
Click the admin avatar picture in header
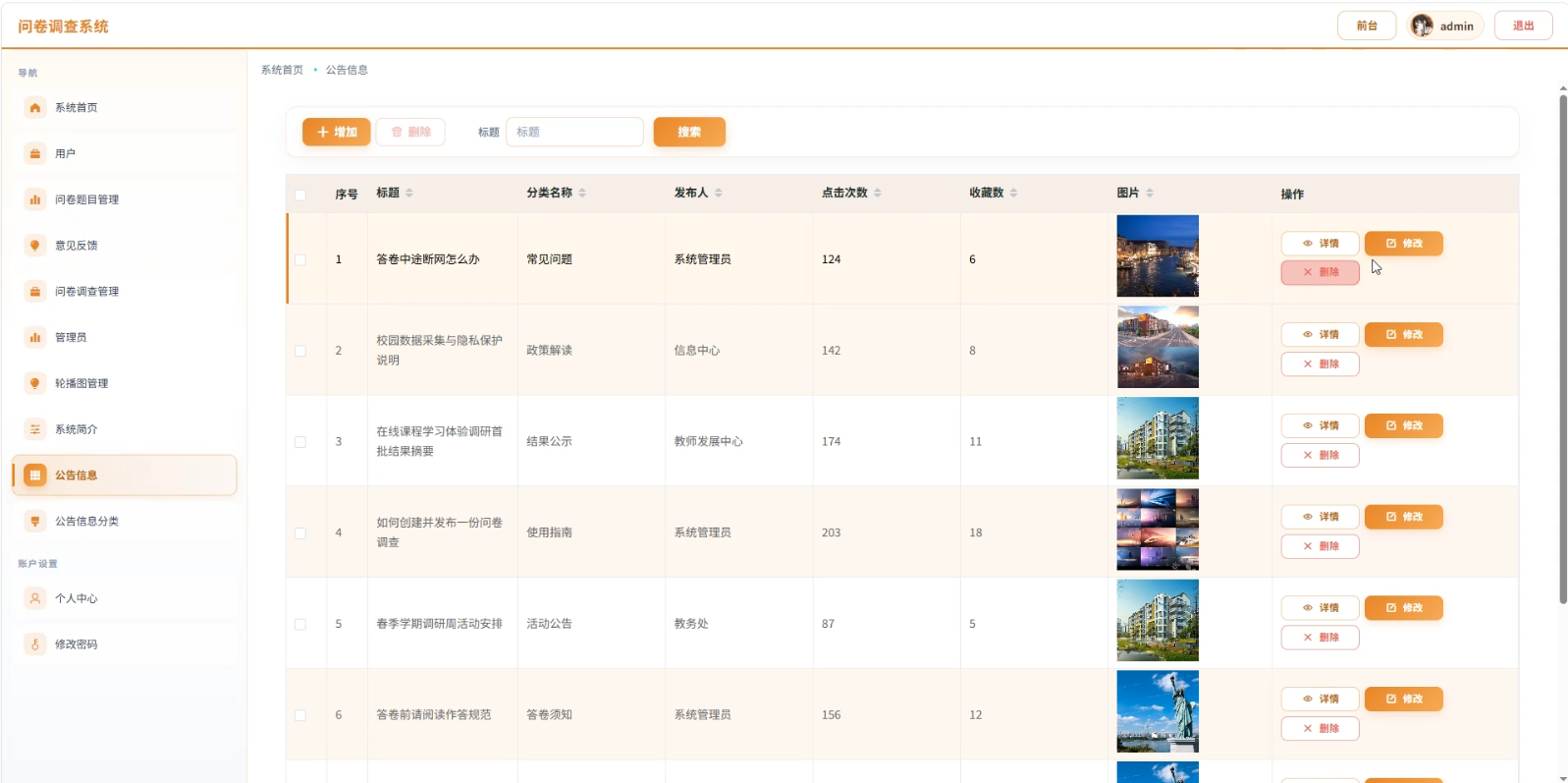1422,26
